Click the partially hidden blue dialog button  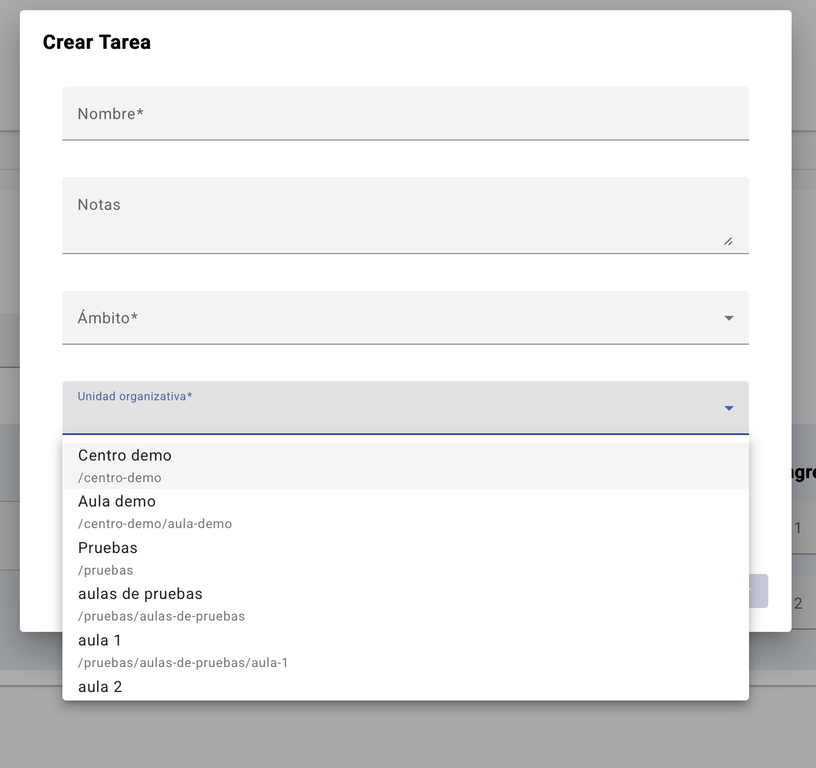click(x=758, y=591)
